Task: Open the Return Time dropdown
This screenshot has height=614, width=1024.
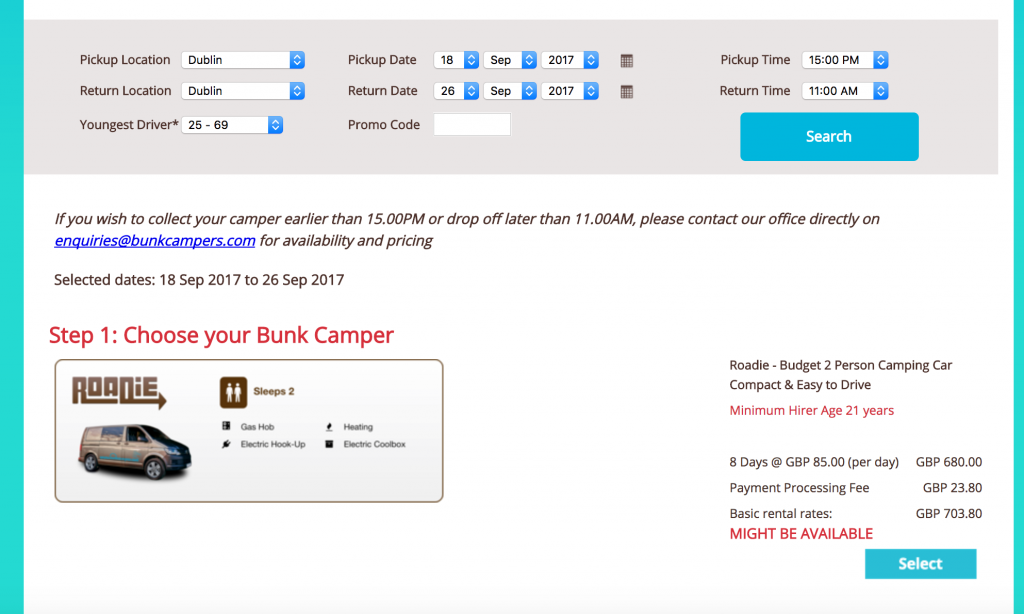Action: (845, 91)
